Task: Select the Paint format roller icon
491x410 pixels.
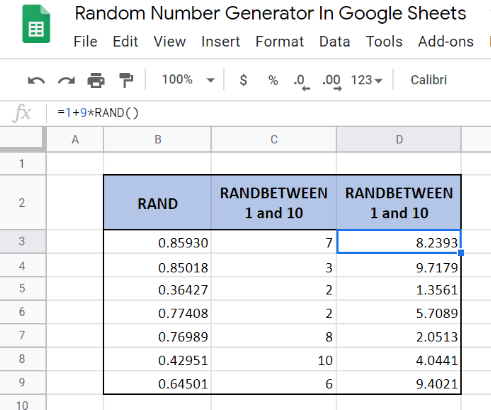Action: coord(126,80)
